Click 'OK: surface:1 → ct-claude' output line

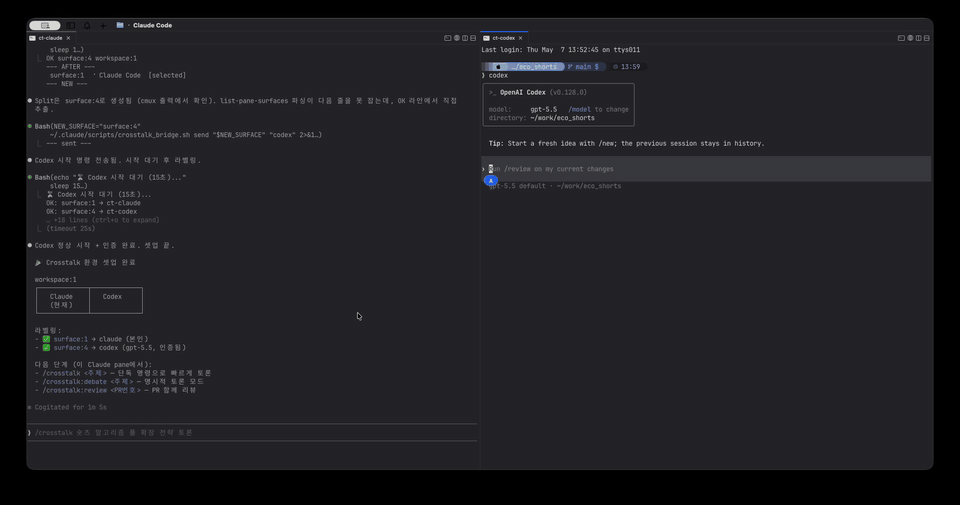pyautogui.click(x=93, y=203)
